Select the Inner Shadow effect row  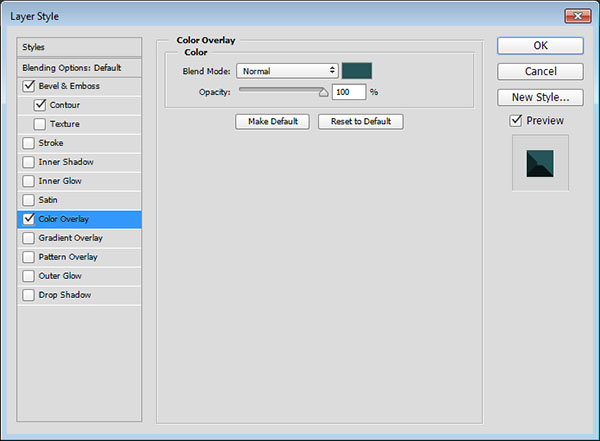(x=79, y=162)
